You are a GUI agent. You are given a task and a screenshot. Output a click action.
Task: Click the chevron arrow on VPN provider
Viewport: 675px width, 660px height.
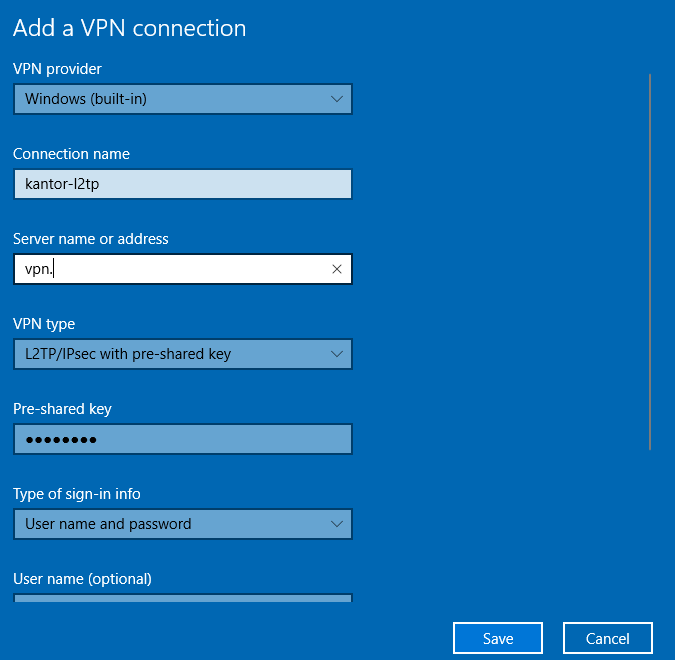pyautogui.click(x=337, y=99)
